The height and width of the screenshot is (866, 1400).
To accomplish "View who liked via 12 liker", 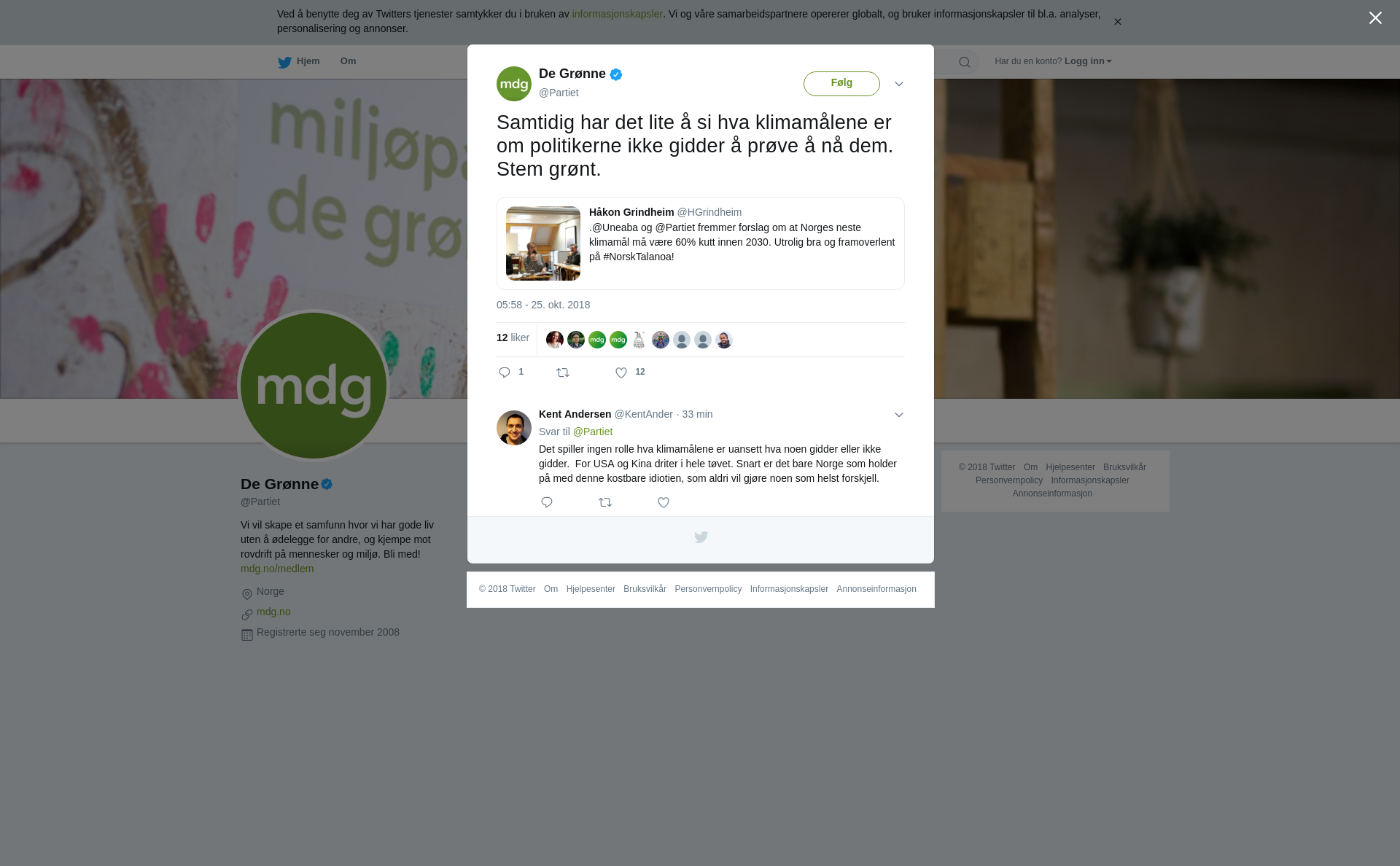I will [513, 338].
